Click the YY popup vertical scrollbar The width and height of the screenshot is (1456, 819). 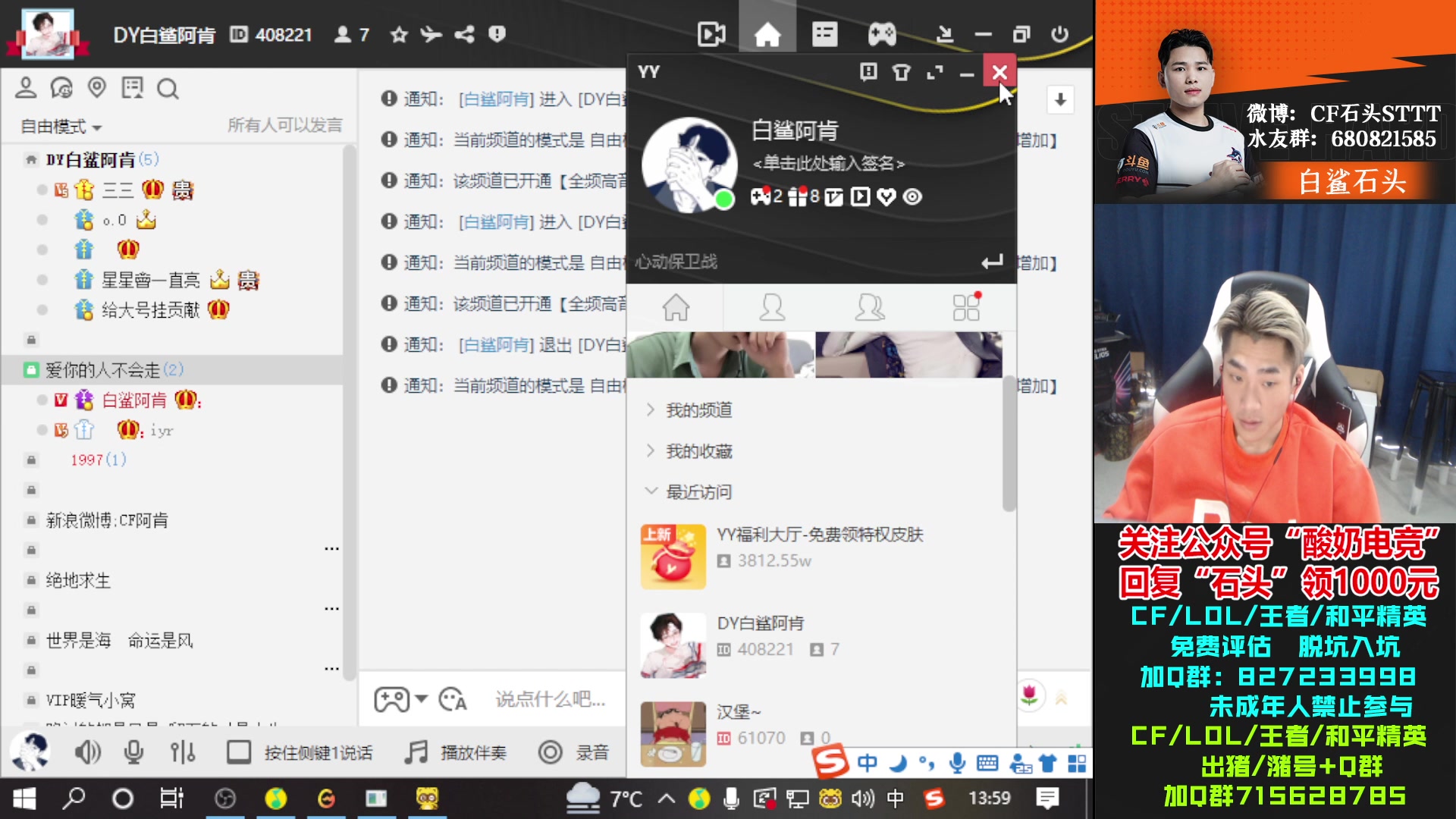[1009, 444]
